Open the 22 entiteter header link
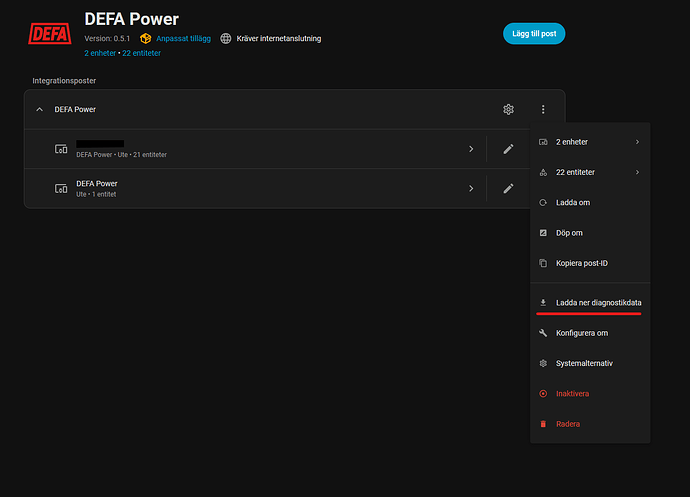690x497 pixels. point(141,53)
